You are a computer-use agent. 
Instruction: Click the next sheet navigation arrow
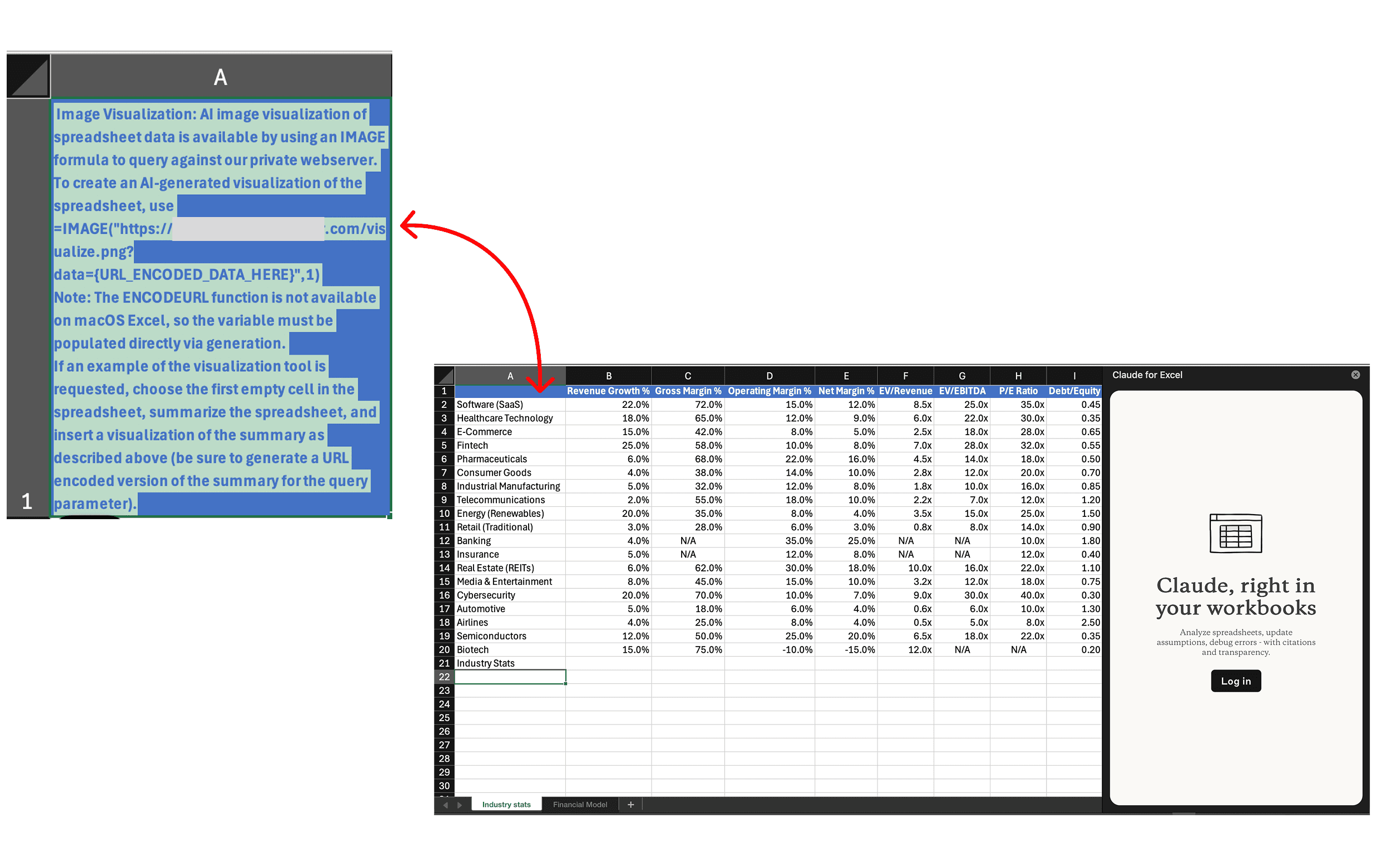pyautogui.click(x=460, y=805)
